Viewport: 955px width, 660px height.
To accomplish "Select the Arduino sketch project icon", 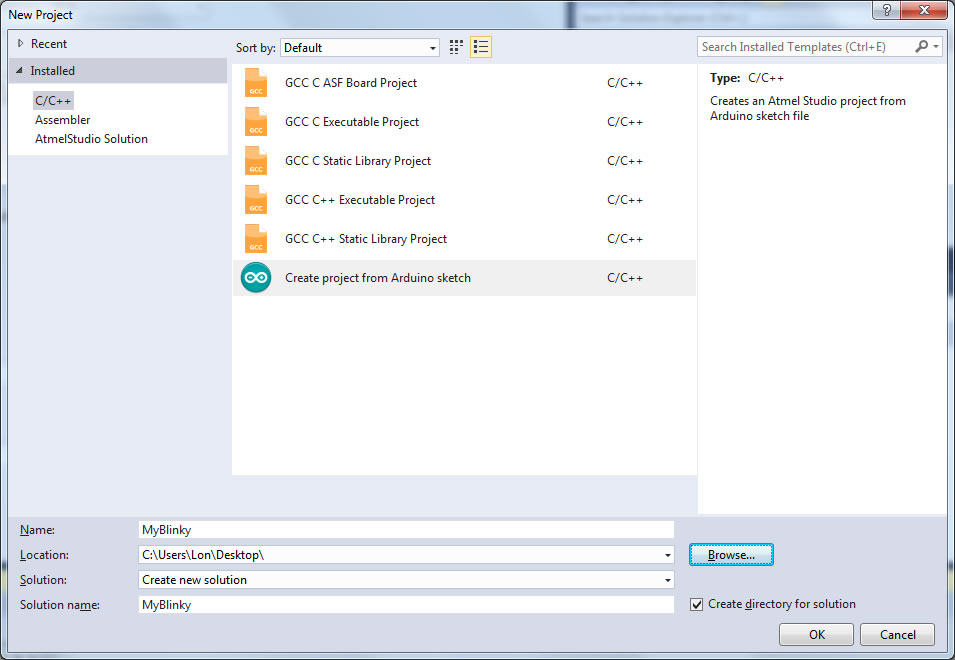I will [x=256, y=278].
